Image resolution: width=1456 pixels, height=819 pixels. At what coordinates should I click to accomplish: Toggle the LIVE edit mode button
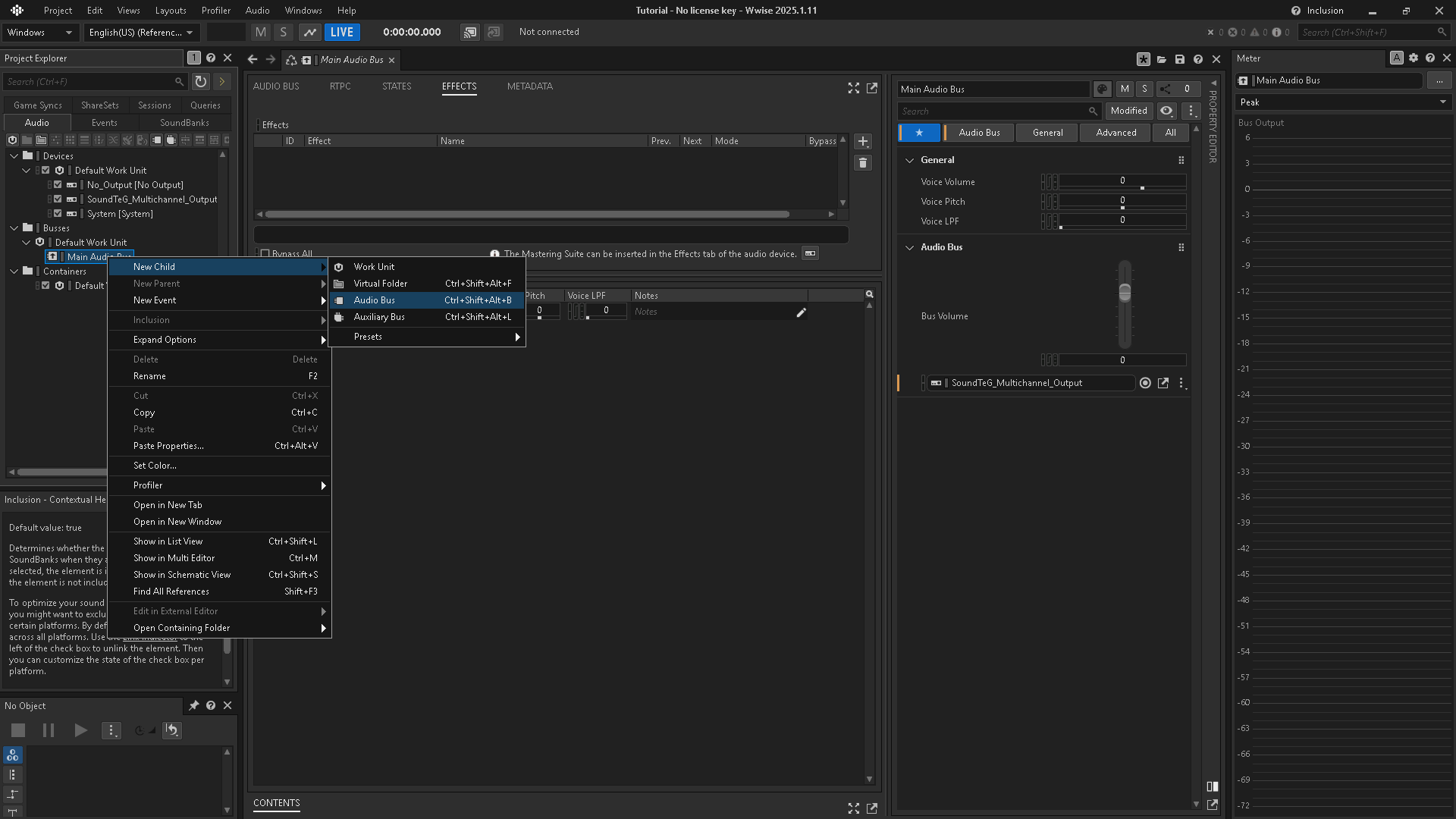[341, 33]
